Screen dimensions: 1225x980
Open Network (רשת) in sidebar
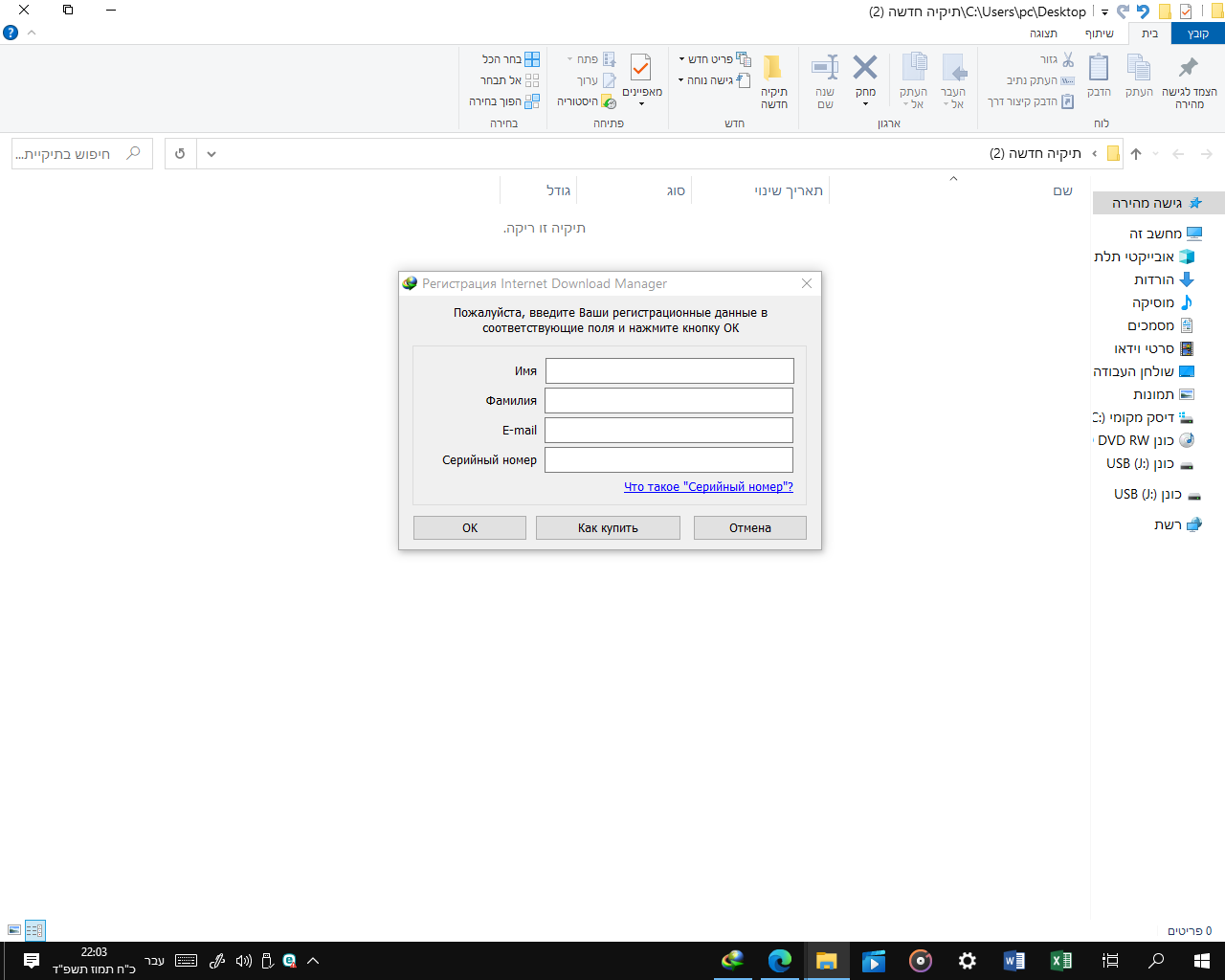(x=1177, y=524)
